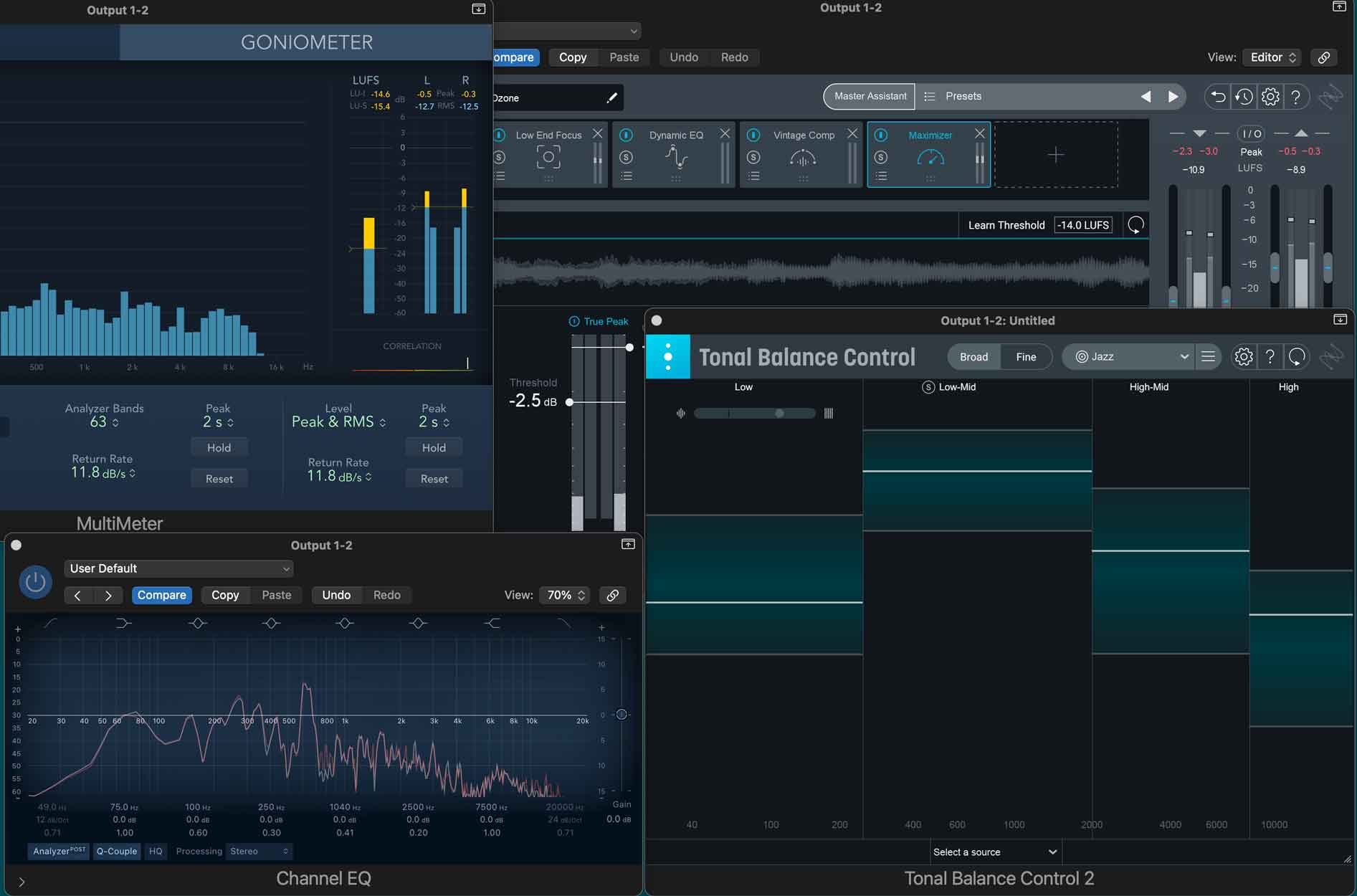Viewport: 1357px width, 896px height.
Task: Click Master Assistant button
Action: coord(870,96)
